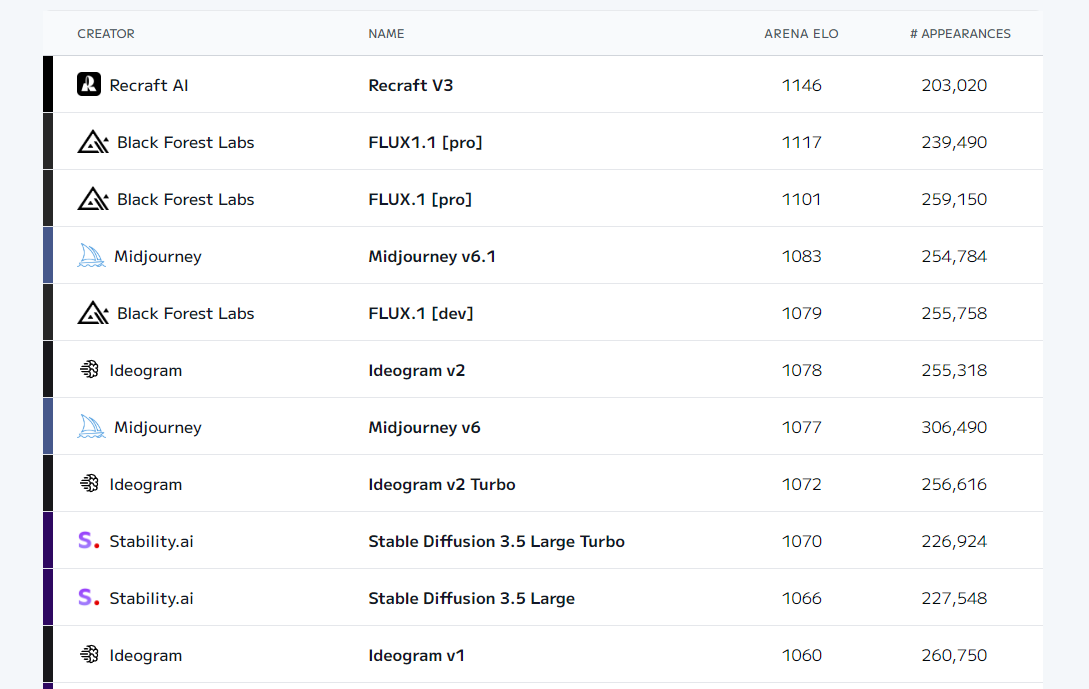Click the Ideogram logo in Ideogram v2 Turbo row
The width and height of the screenshot is (1089, 689).
tap(89, 484)
